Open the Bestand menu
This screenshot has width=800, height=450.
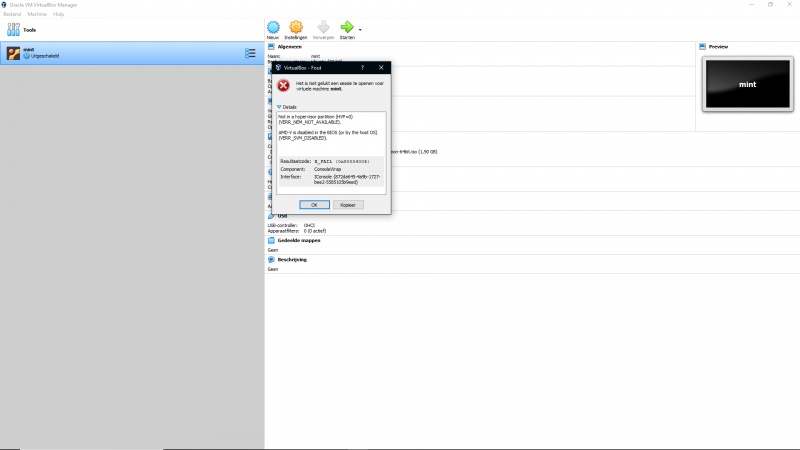(x=12, y=14)
